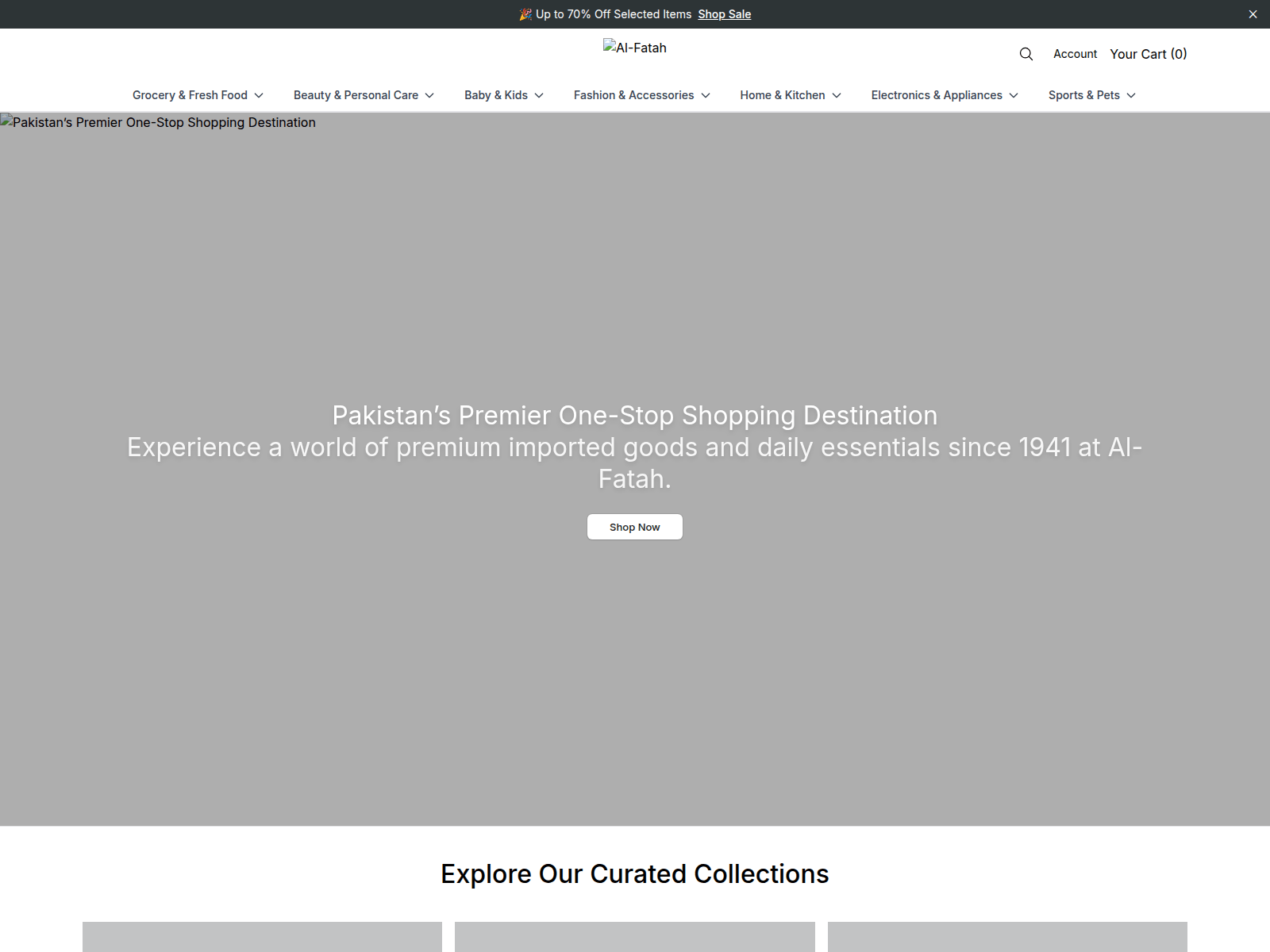
Task: Expand chevron beside Beauty & Personal Care
Action: [x=429, y=95]
